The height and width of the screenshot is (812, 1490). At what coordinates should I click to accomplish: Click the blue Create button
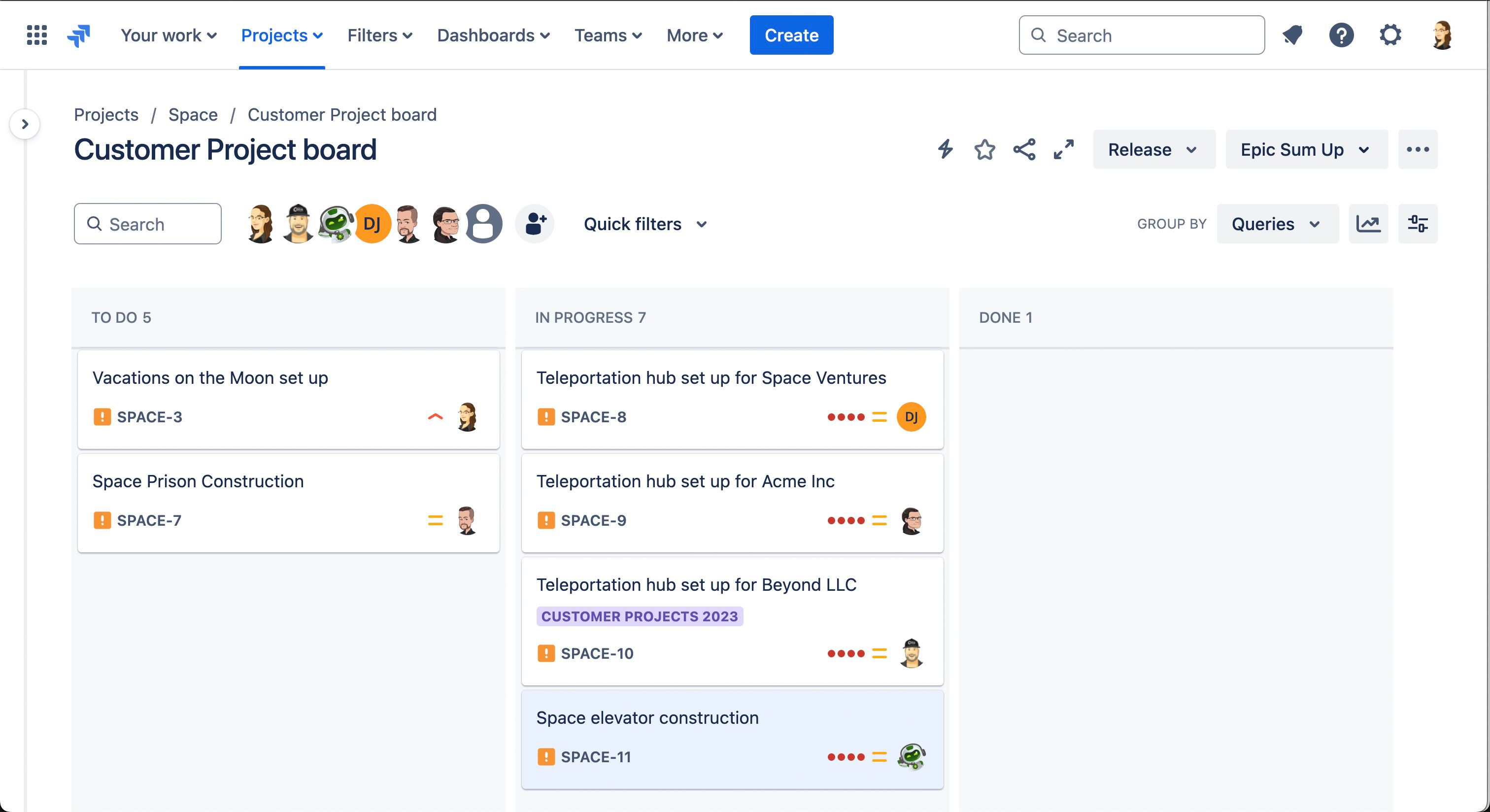(x=791, y=35)
